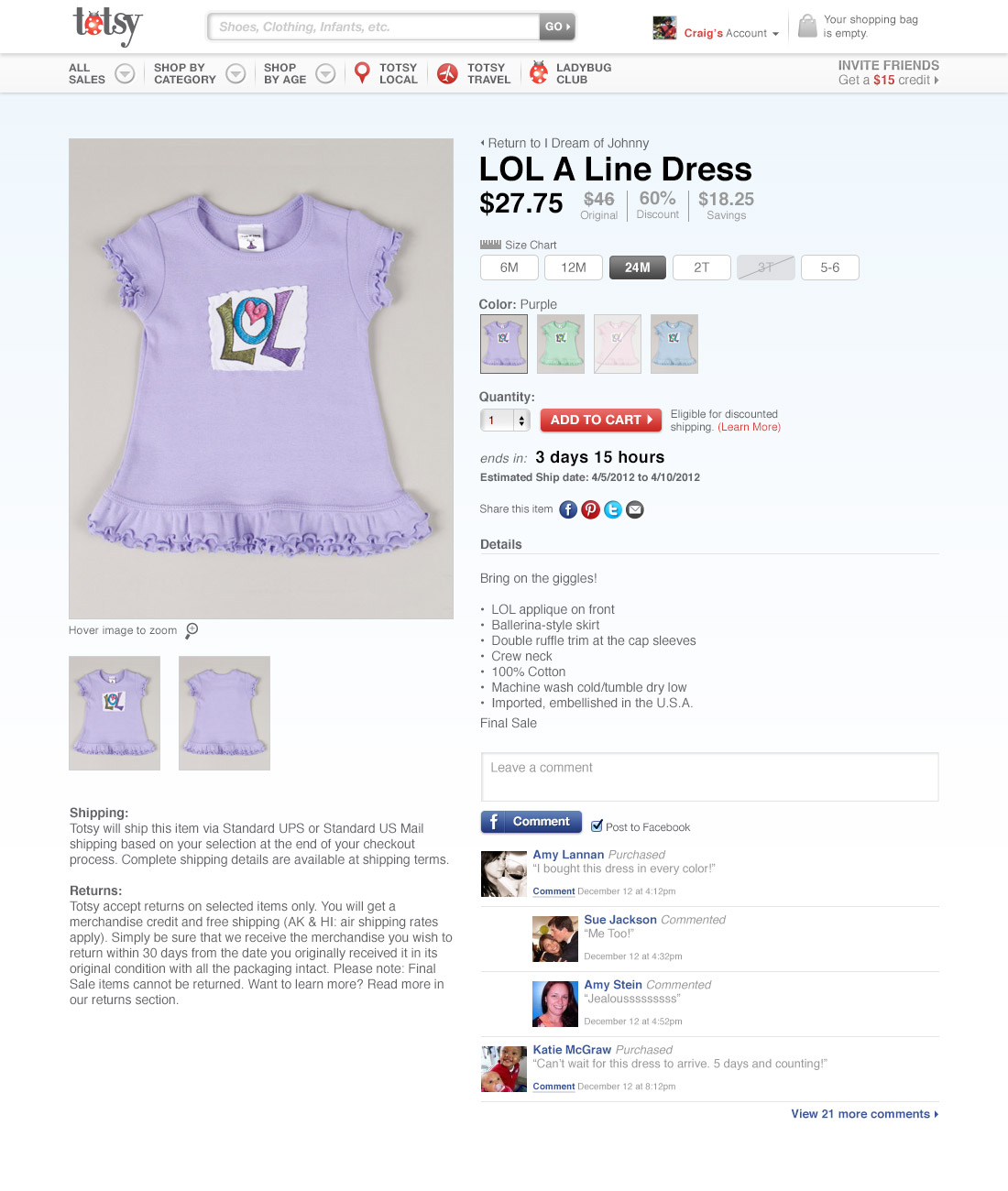This screenshot has height=1191, width=1008.
Task: Select size 12M option
Action: pyautogui.click(x=574, y=268)
